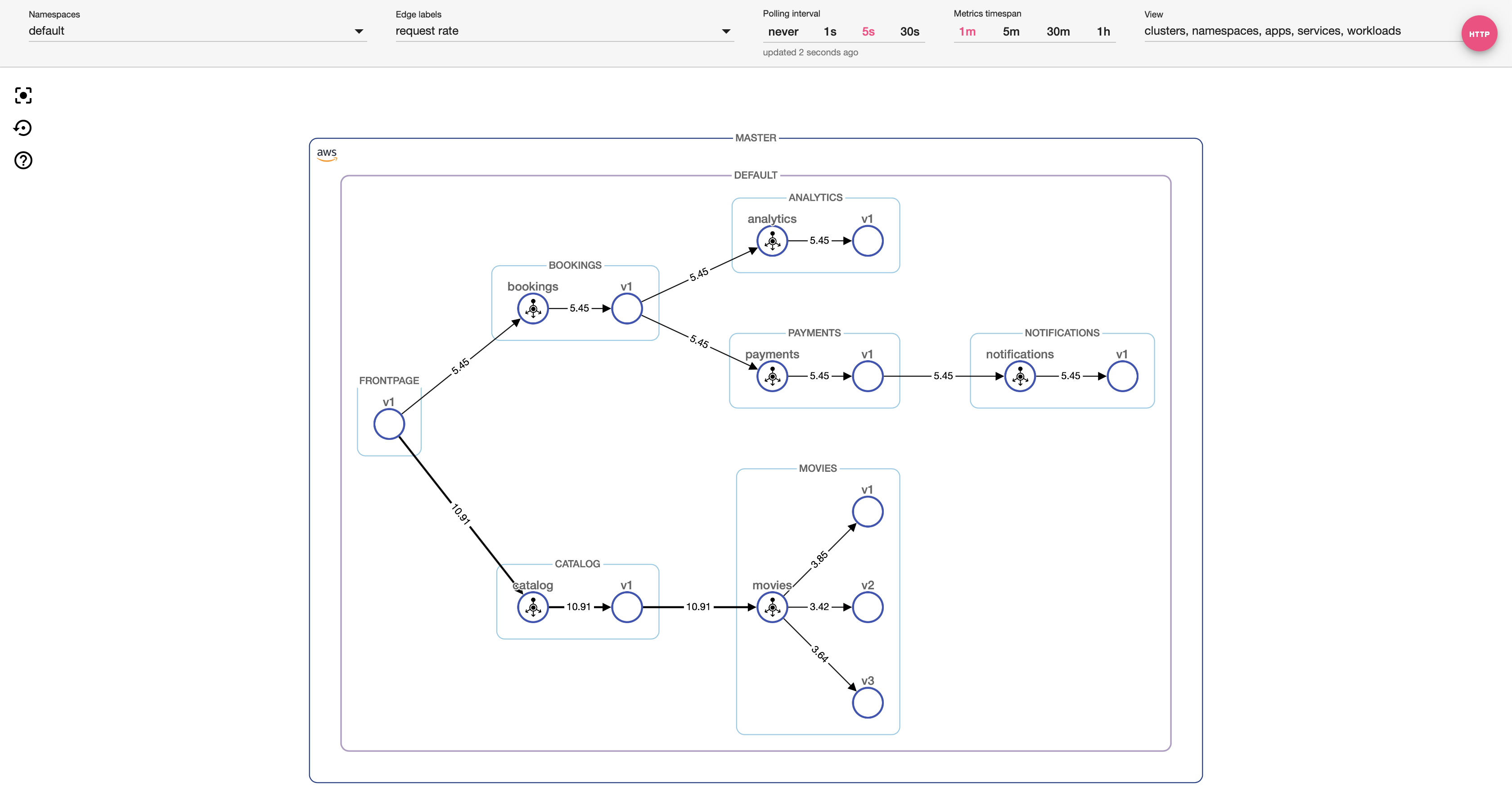Viewport: 1512px width, 805px height.
Task: Click the CATALOG app box label
Action: click(x=577, y=564)
